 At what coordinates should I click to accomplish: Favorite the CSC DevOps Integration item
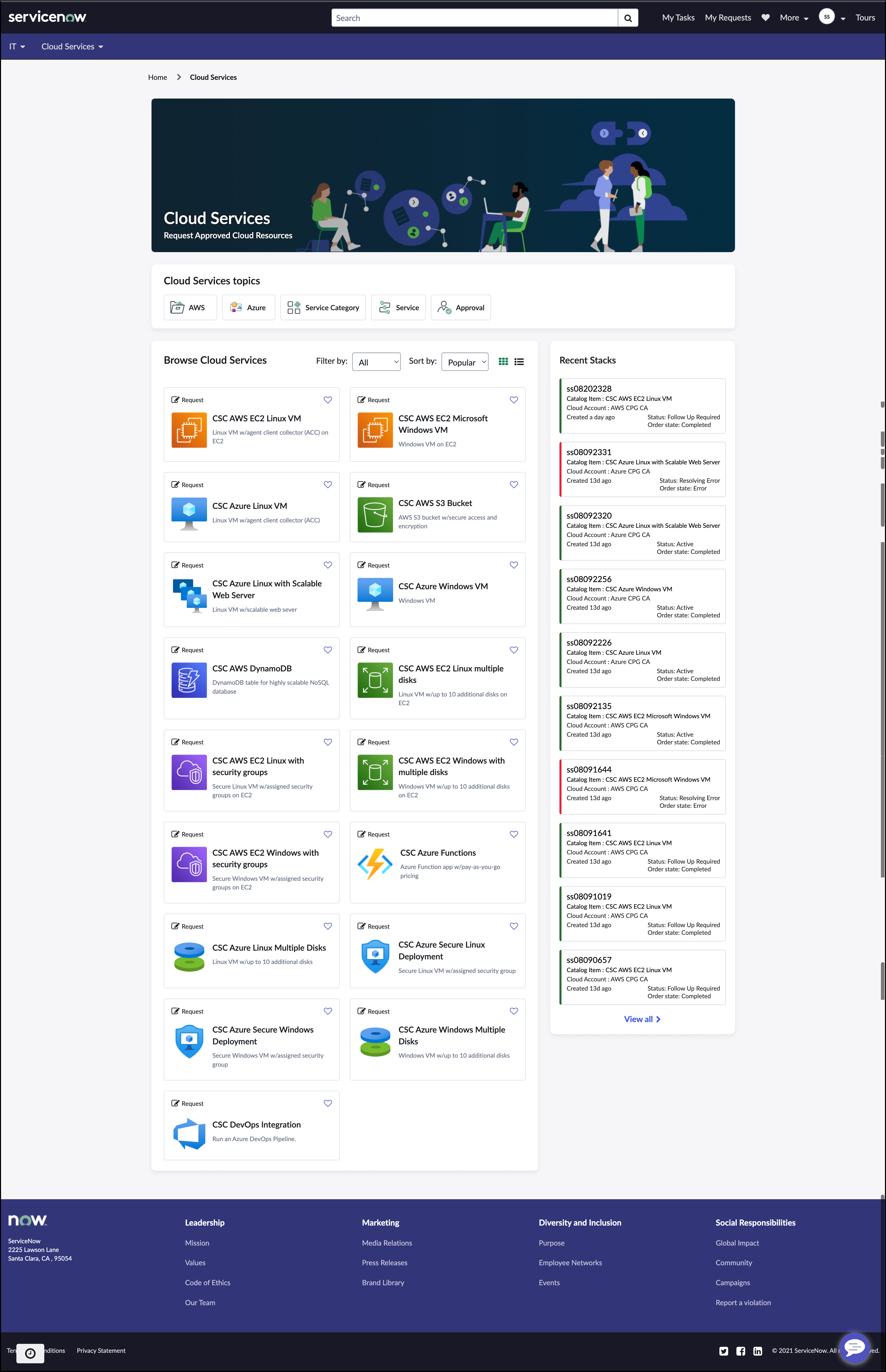click(x=328, y=1103)
